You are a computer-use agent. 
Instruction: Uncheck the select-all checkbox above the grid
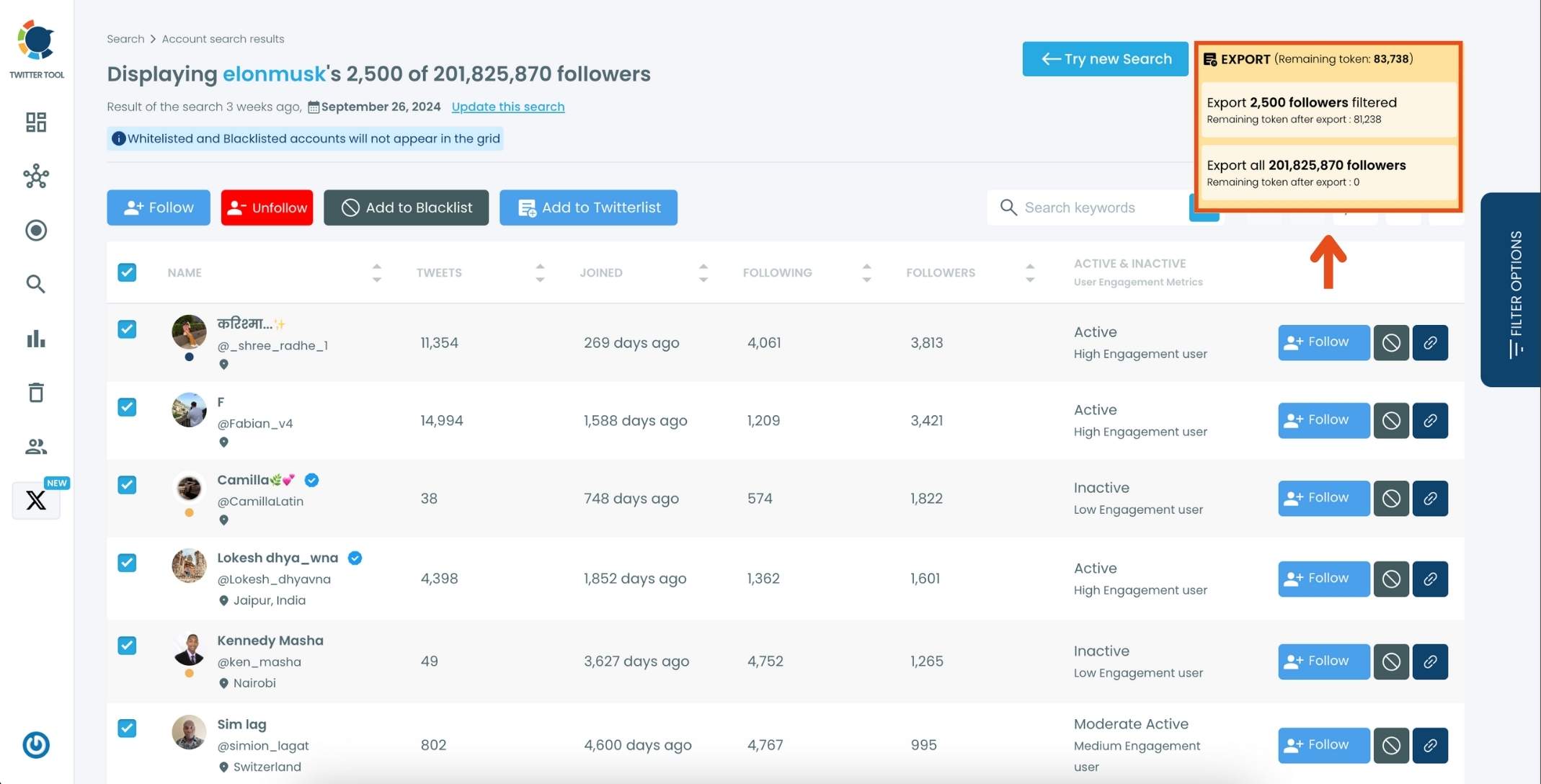tap(127, 272)
